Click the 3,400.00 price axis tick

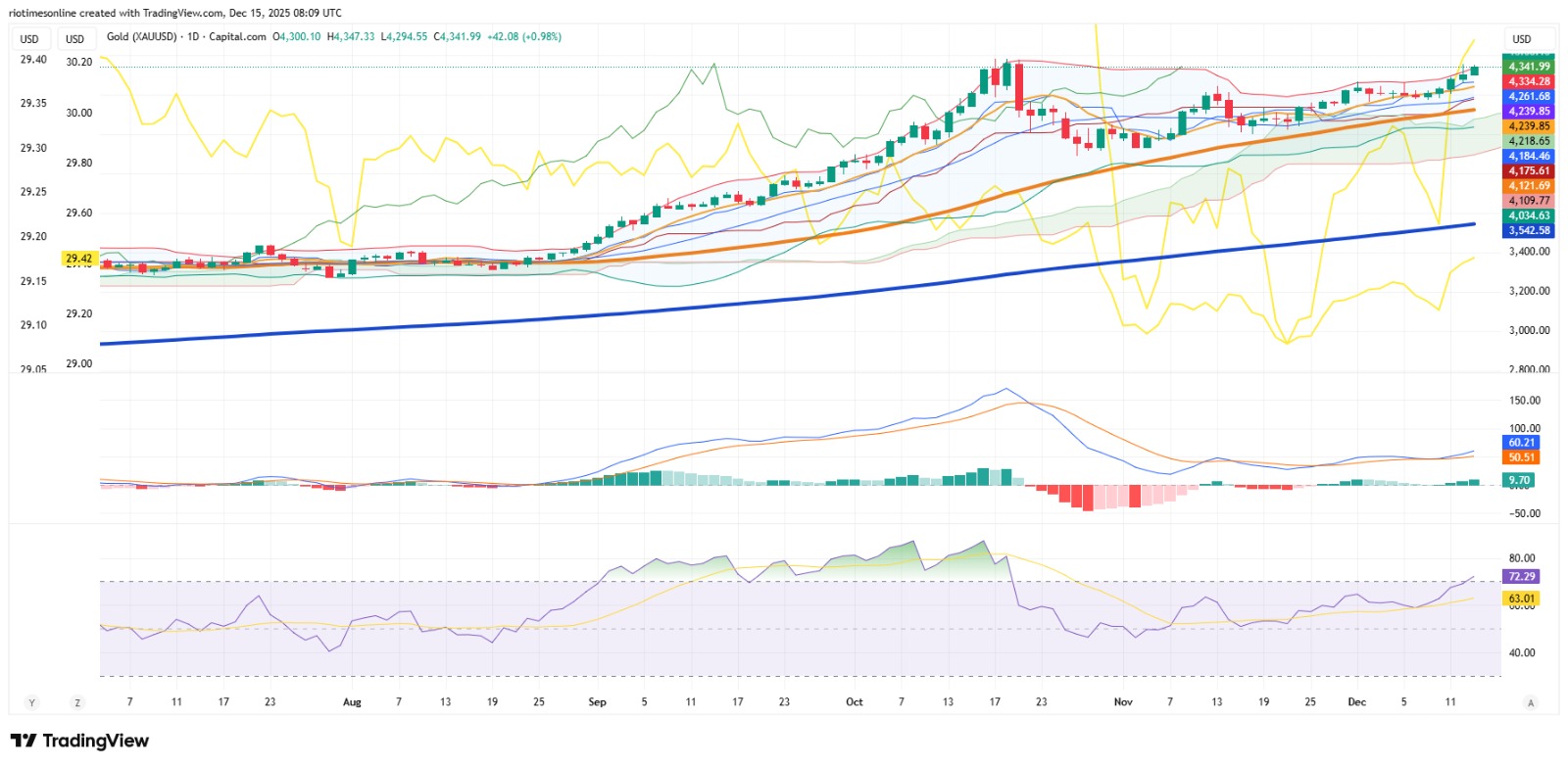tap(1529, 252)
